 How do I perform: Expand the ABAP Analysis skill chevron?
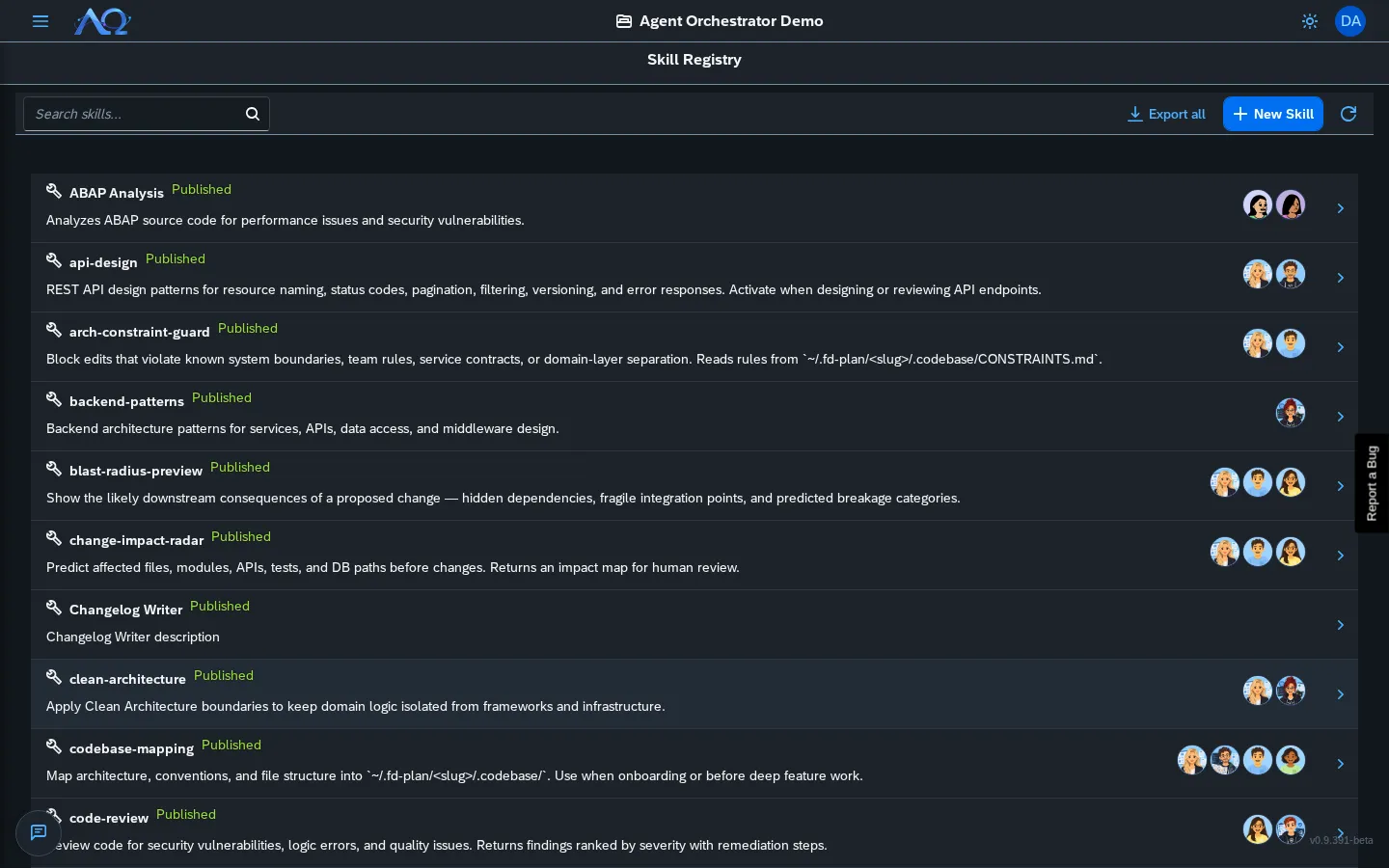[1341, 208]
